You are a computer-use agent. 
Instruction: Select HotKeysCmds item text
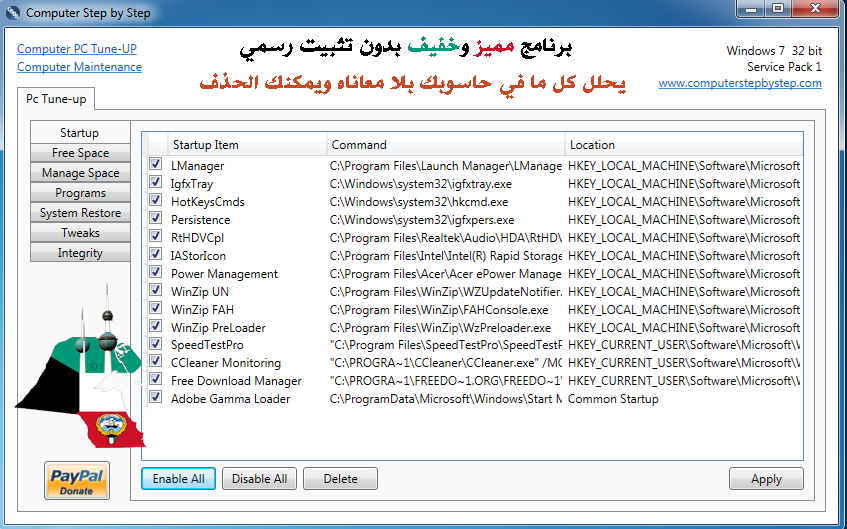pyautogui.click(x=207, y=202)
